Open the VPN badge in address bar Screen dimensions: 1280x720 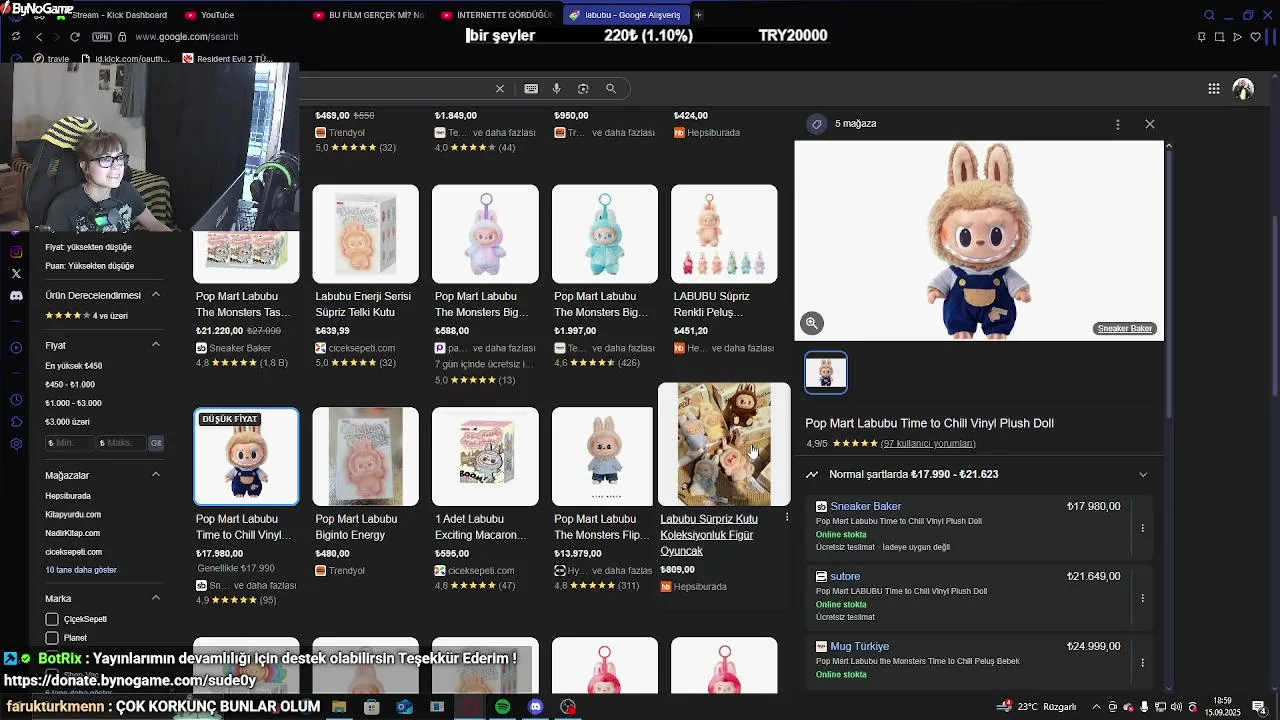101,37
